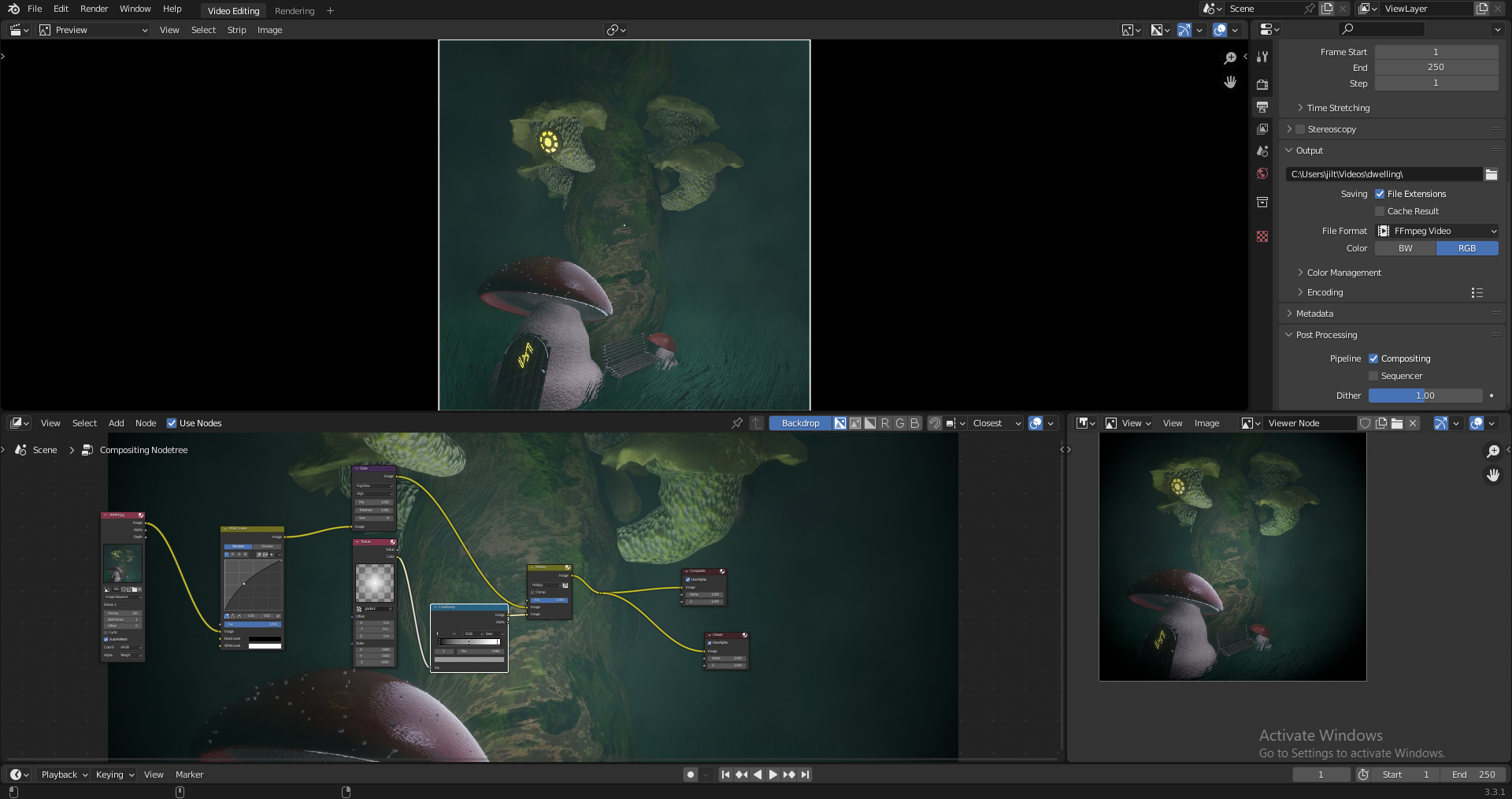Select the pan hand tool in preview
1512x799 pixels.
pos(1230,82)
